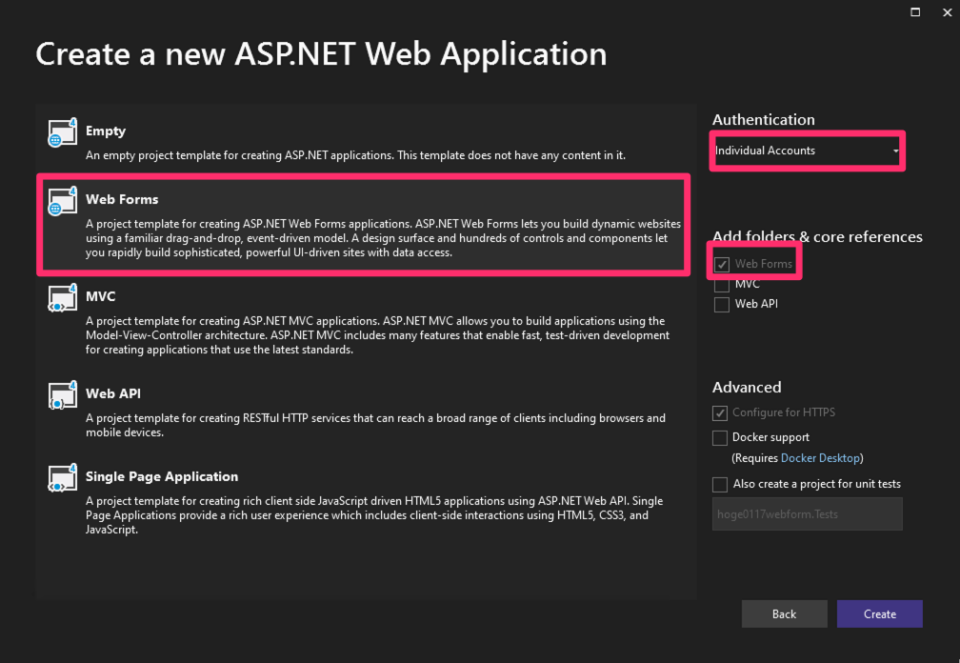Select the MVC template title

pyautogui.click(x=100, y=296)
